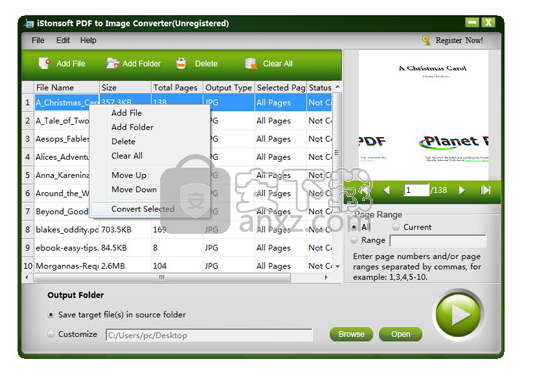536x391 pixels.
Task: Select the Current page range option
Action: [396, 227]
